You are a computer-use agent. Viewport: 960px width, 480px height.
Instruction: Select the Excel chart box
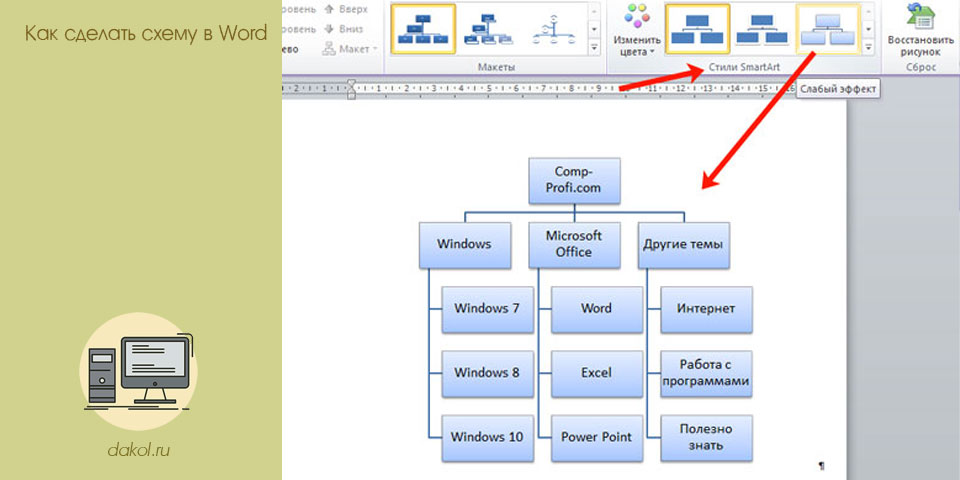(597, 373)
